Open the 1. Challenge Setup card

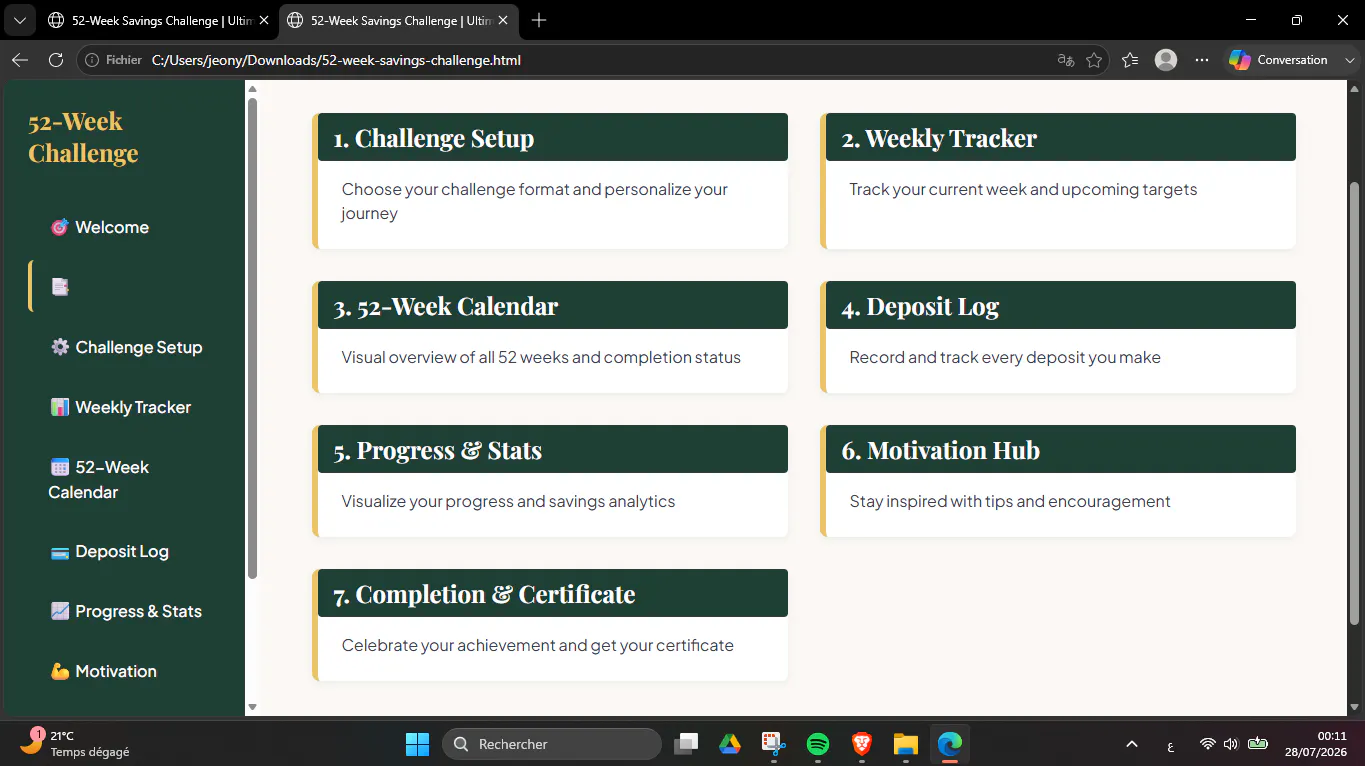[x=550, y=181]
